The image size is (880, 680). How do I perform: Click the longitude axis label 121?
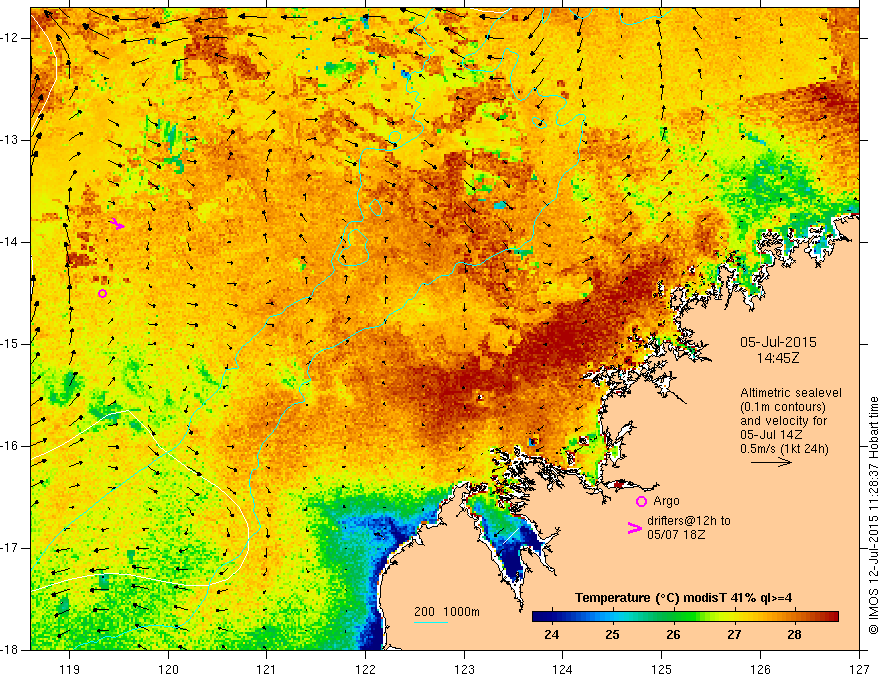[x=267, y=669]
